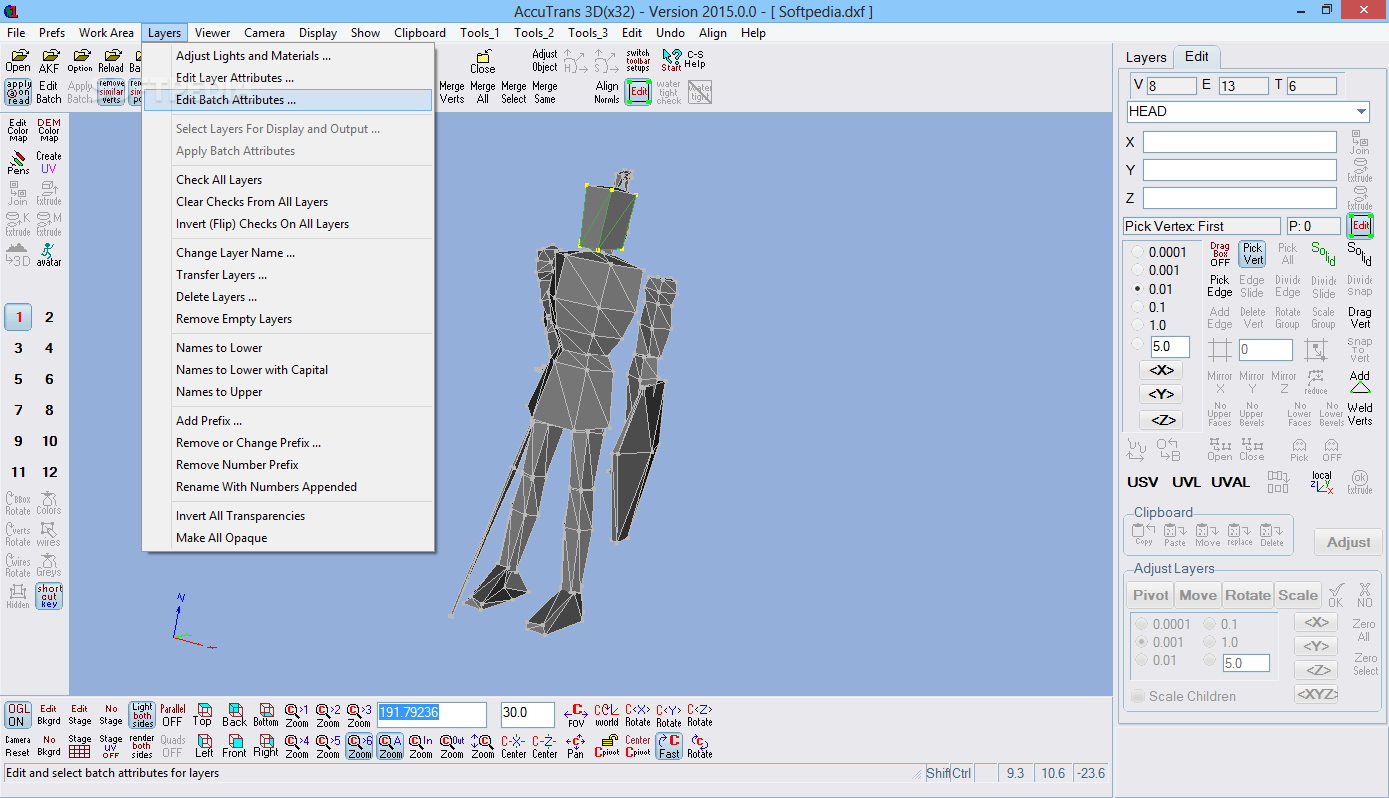This screenshot has height=798, width=1389.
Task: Switch to the Layers panel tab
Action: point(1146,57)
